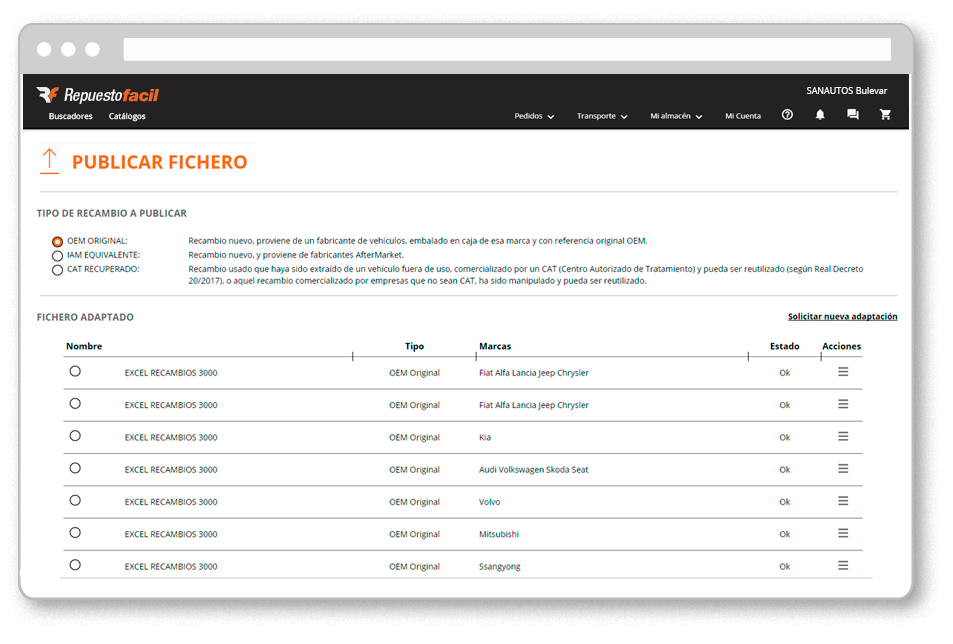This screenshot has width=953, height=644.
Task: Open actions menu for Volvo row
Action: click(843, 501)
